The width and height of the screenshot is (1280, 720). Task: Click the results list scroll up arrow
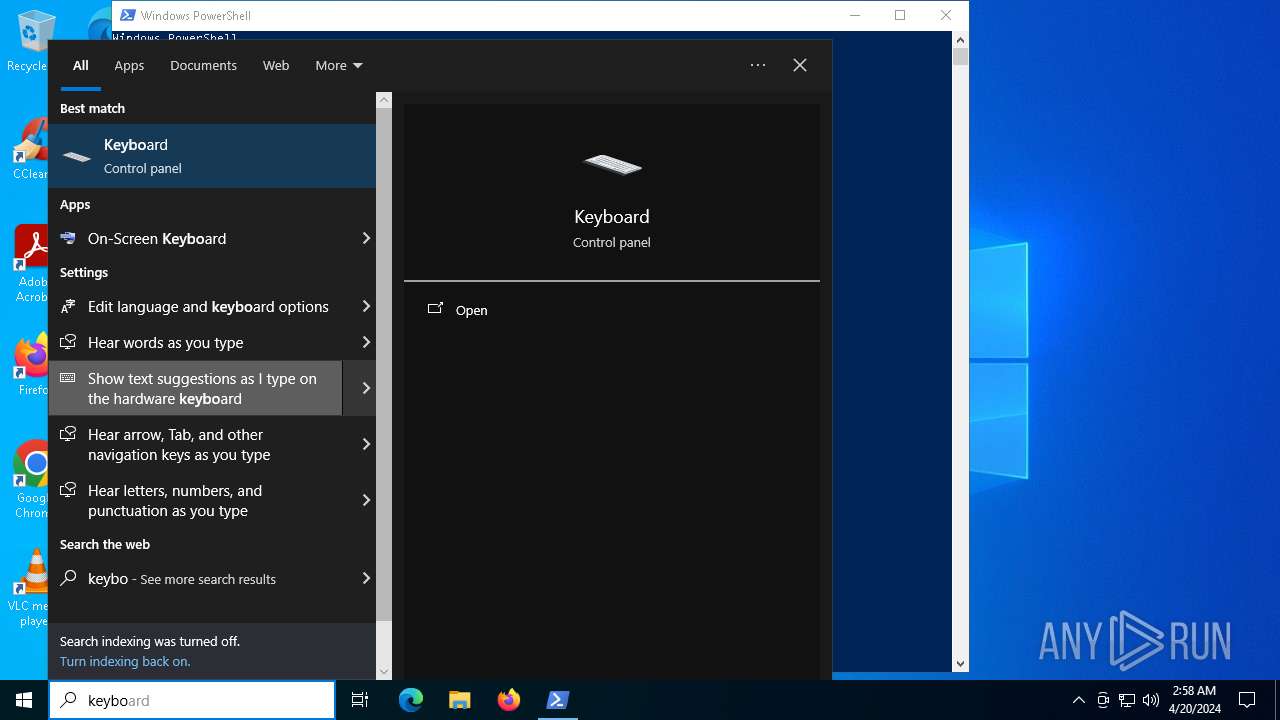tap(384, 100)
